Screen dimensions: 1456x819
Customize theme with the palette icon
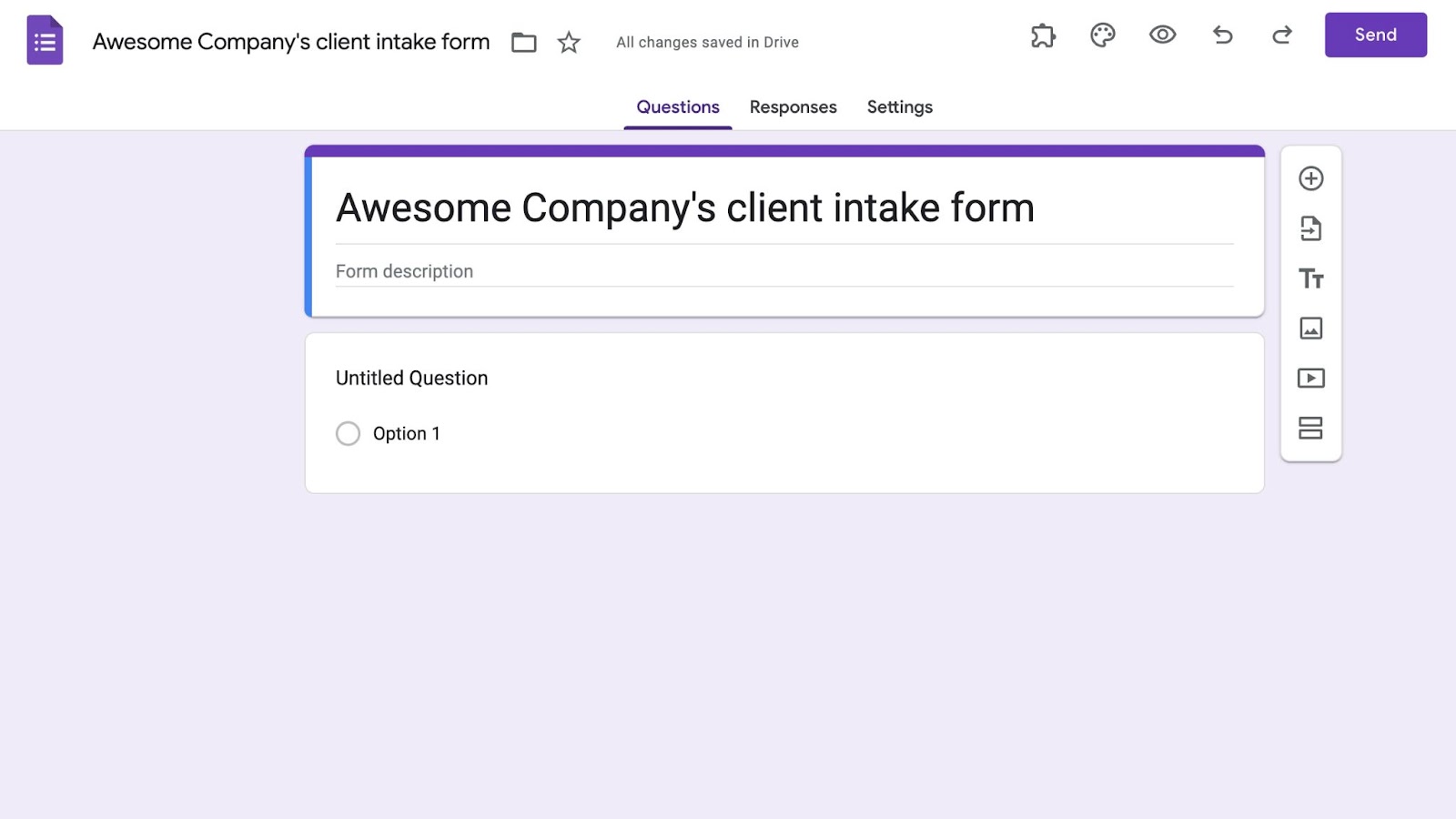coord(1102,35)
